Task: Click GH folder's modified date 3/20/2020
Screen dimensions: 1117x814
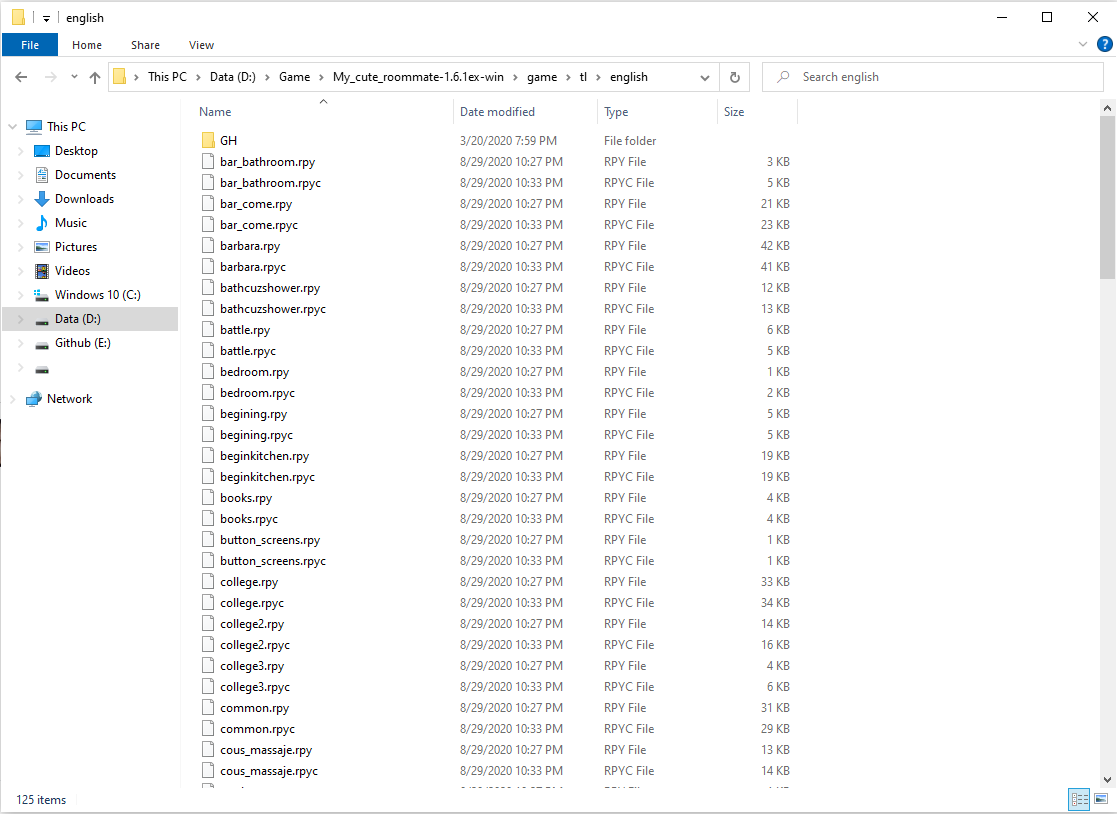Action: click(x=509, y=140)
